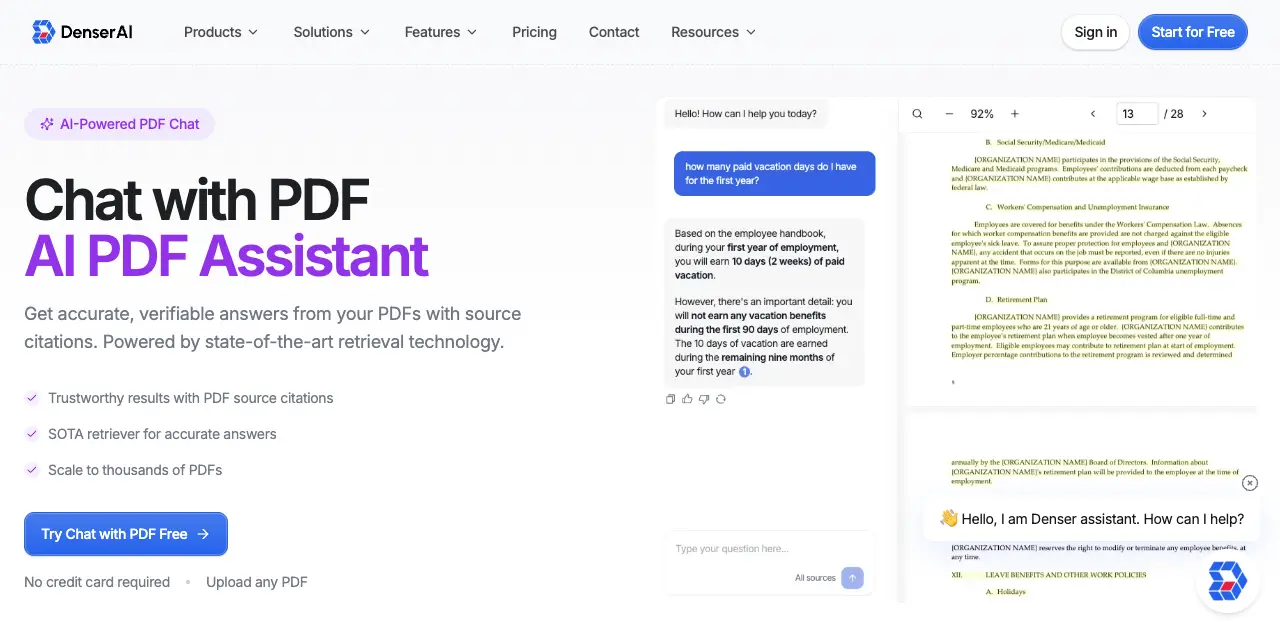Go to the next PDF page

[1205, 113]
